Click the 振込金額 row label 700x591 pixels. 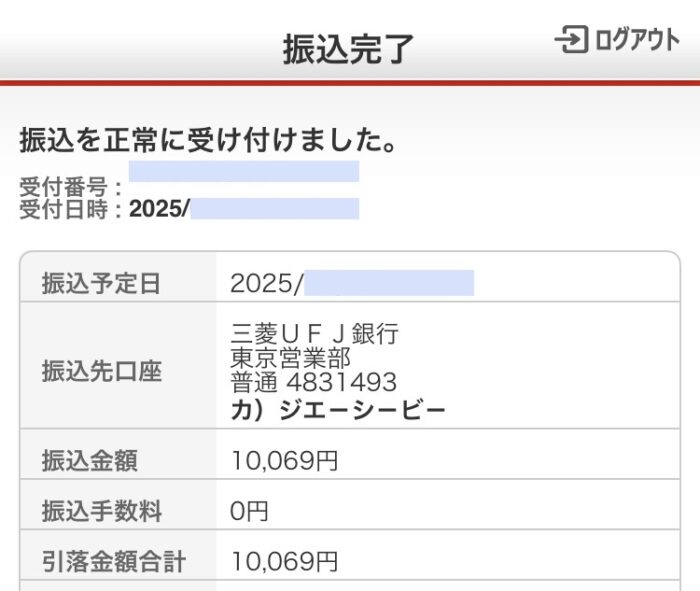click(89, 461)
